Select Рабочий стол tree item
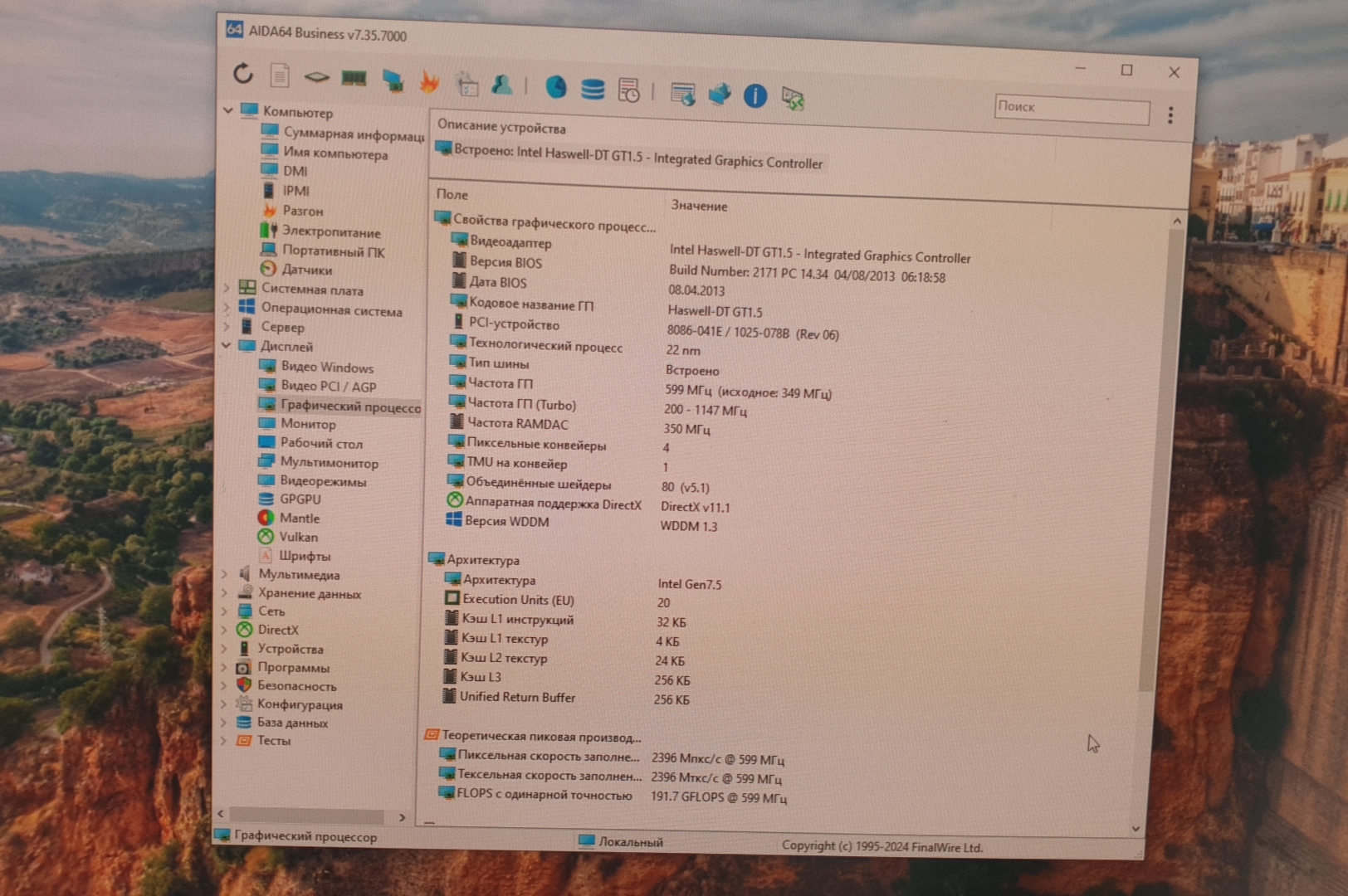The height and width of the screenshot is (896, 1348). [x=310, y=442]
